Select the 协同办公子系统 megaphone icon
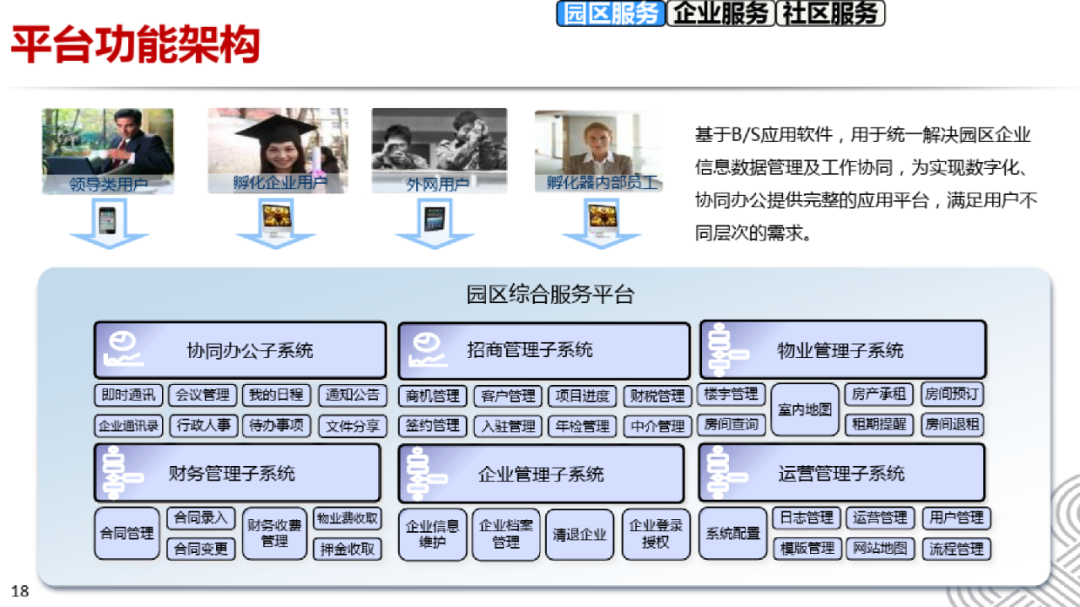 pyautogui.click(x=122, y=350)
